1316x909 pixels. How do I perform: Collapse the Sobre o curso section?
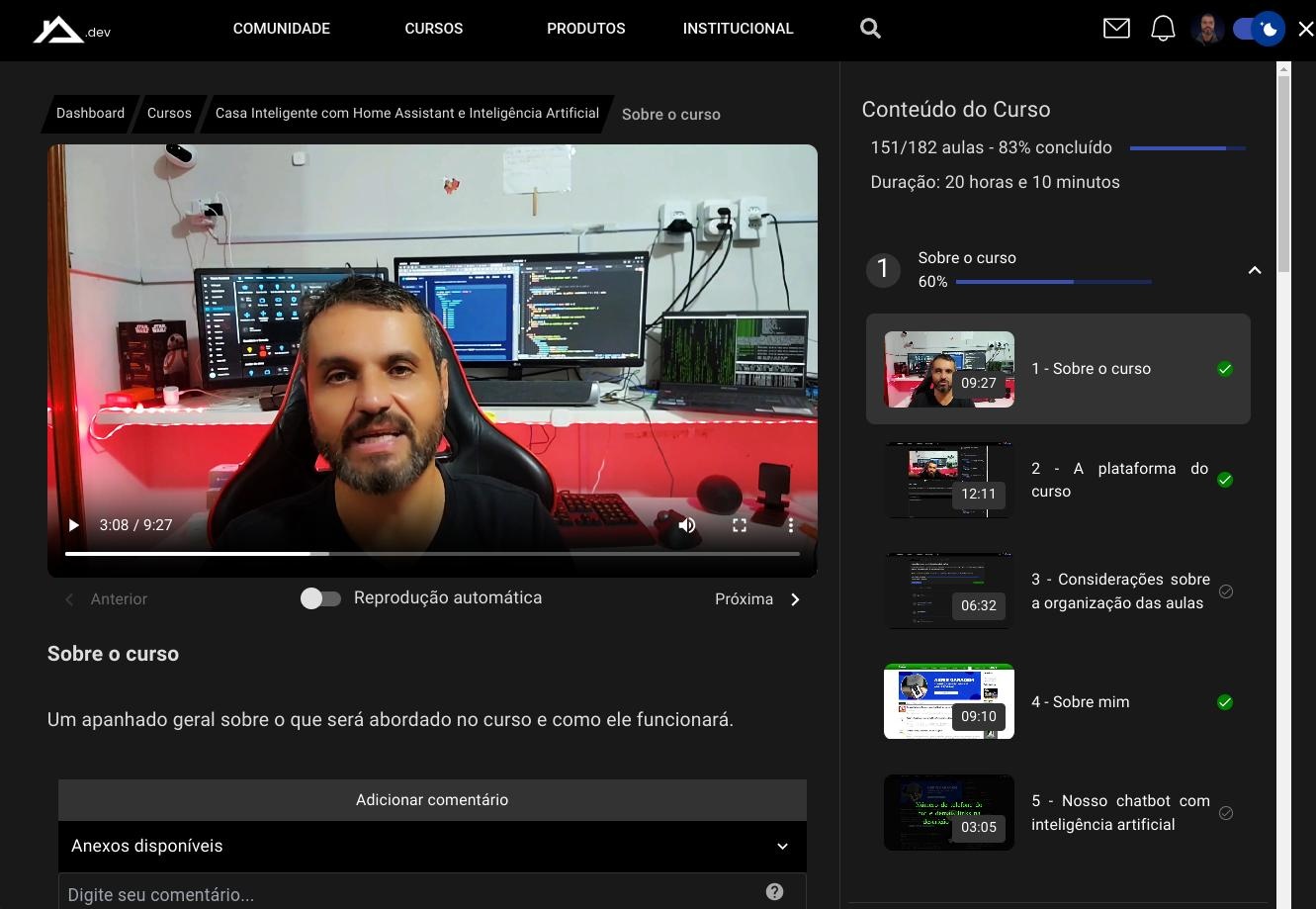pyautogui.click(x=1254, y=269)
